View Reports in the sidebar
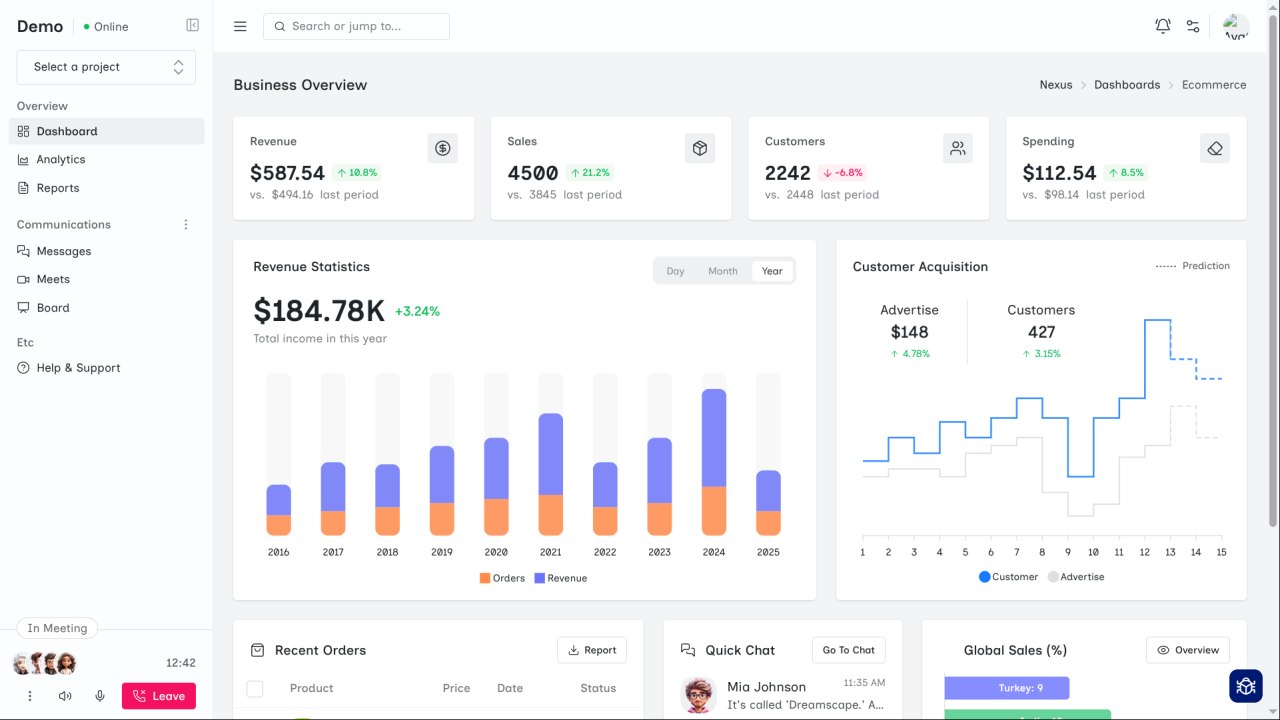The height and width of the screenshot is (720, 1280). pos(59,187)
